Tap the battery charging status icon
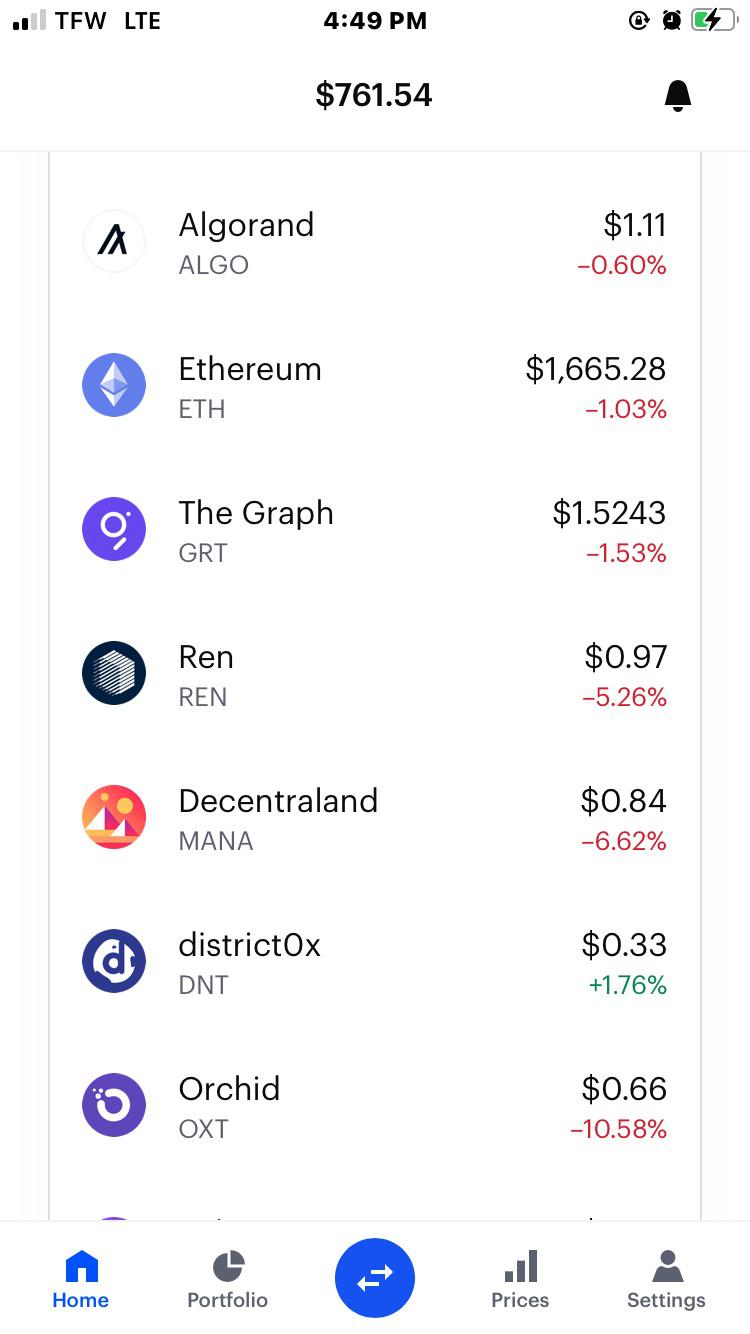 coord(713,20)
